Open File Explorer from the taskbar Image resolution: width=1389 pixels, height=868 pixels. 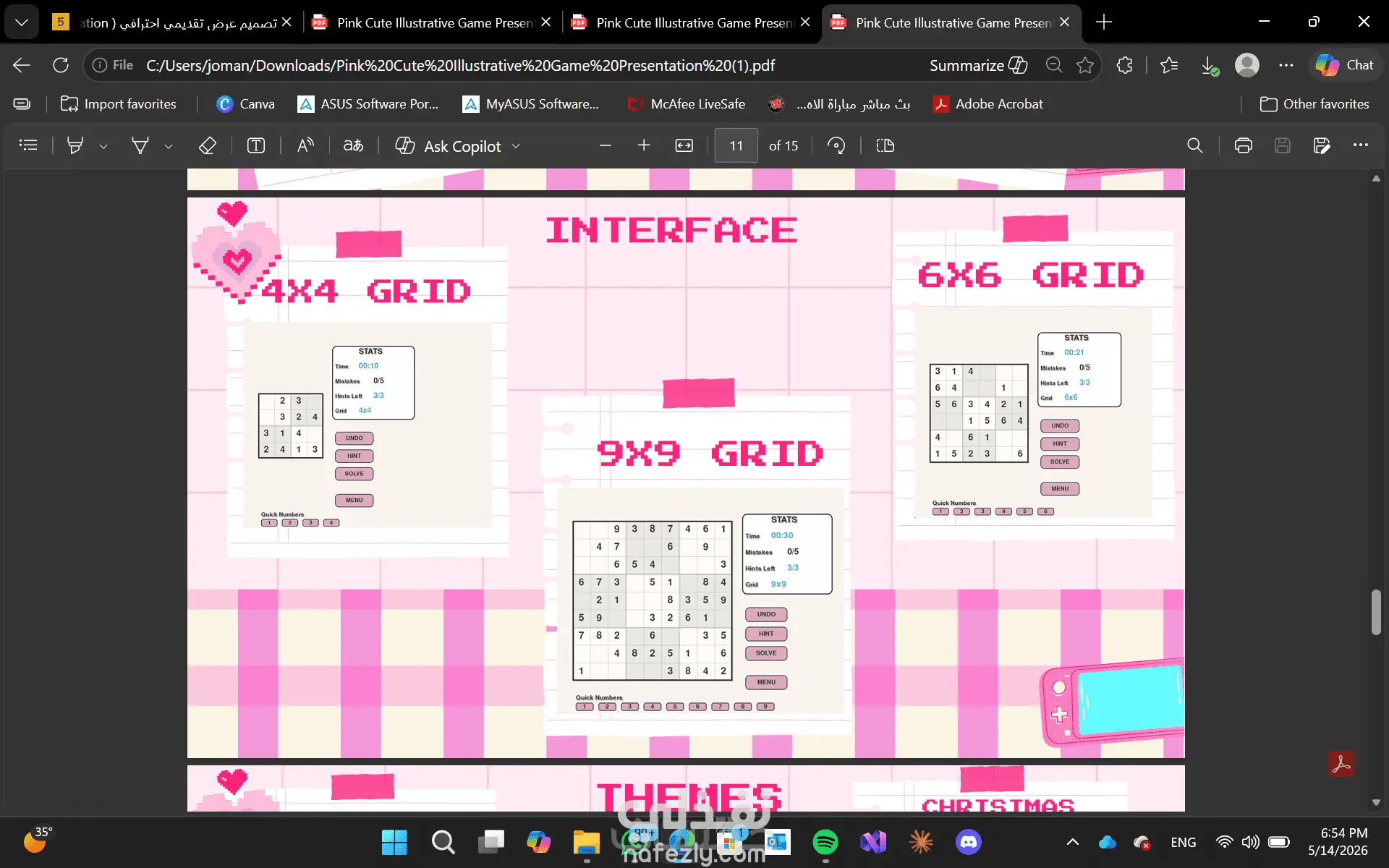(586, 842)
